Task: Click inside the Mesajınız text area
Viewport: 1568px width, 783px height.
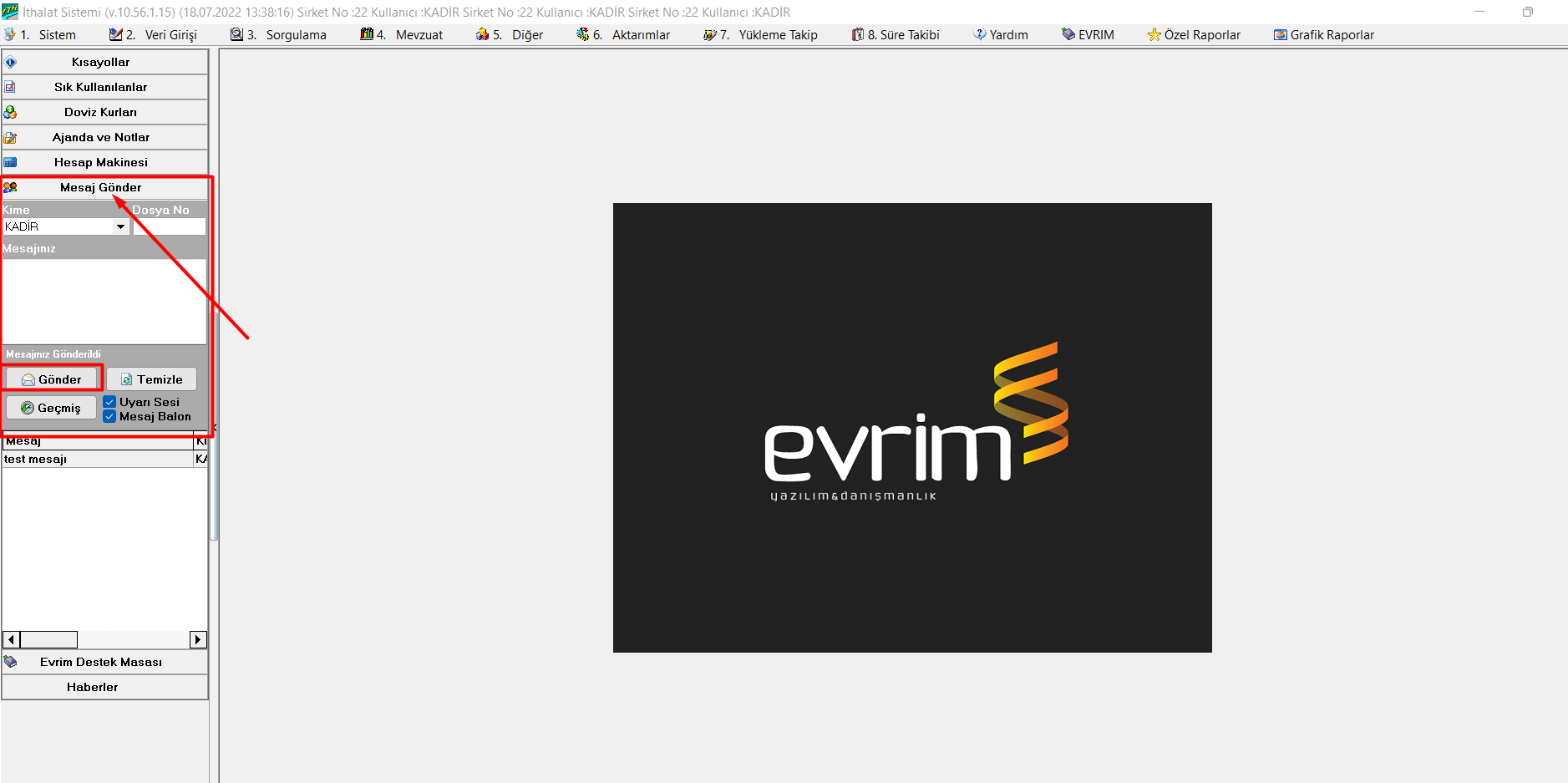Action: [104, 301]
